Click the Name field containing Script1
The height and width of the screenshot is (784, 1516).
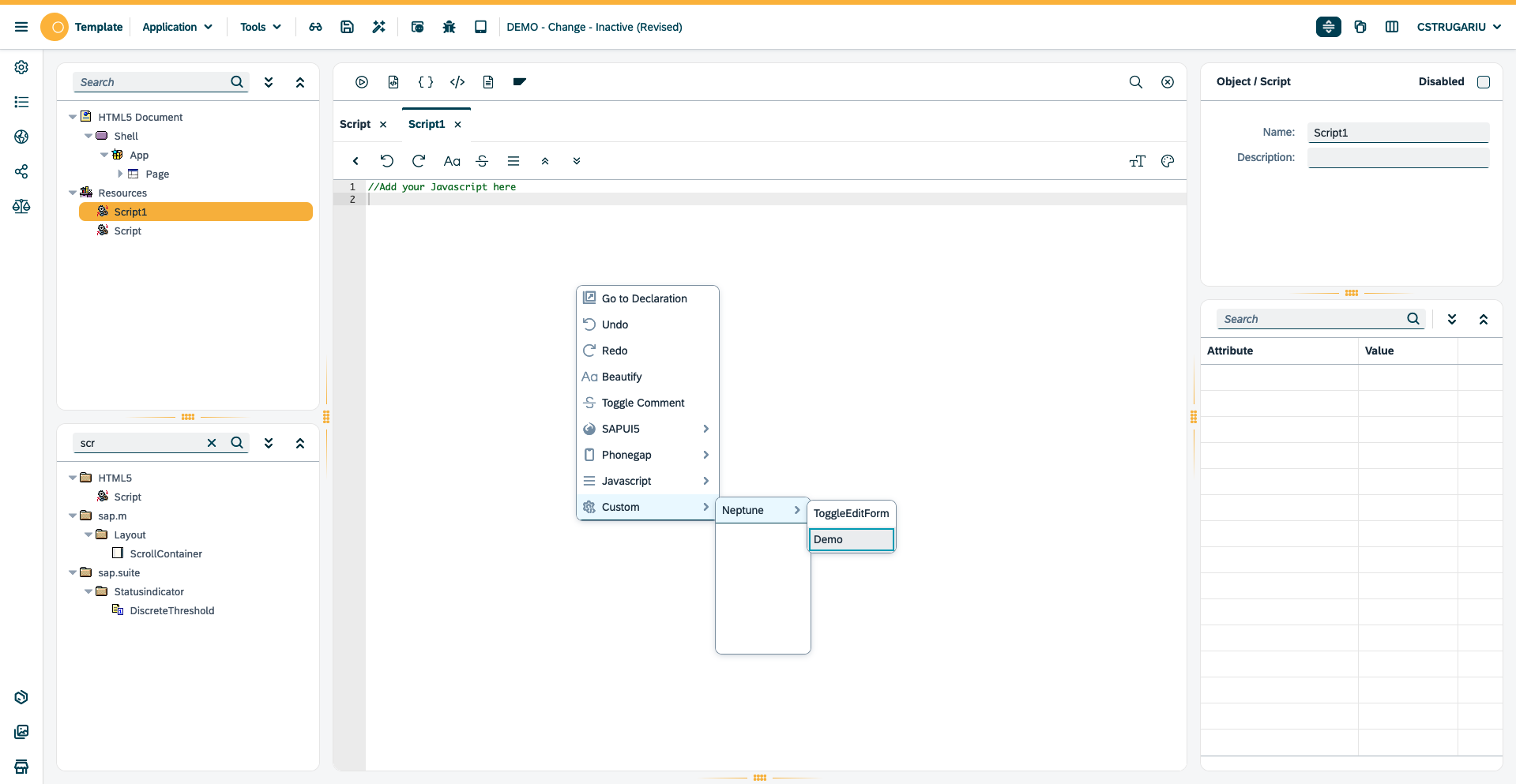[1397, 132]
